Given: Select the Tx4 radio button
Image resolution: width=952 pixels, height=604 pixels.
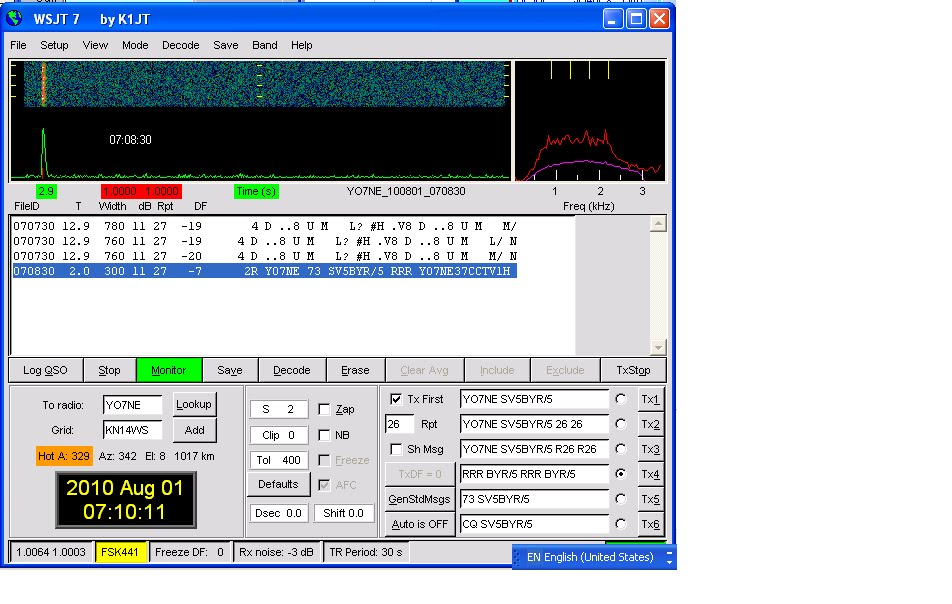Looking at the screenshot, I should 620,473.
